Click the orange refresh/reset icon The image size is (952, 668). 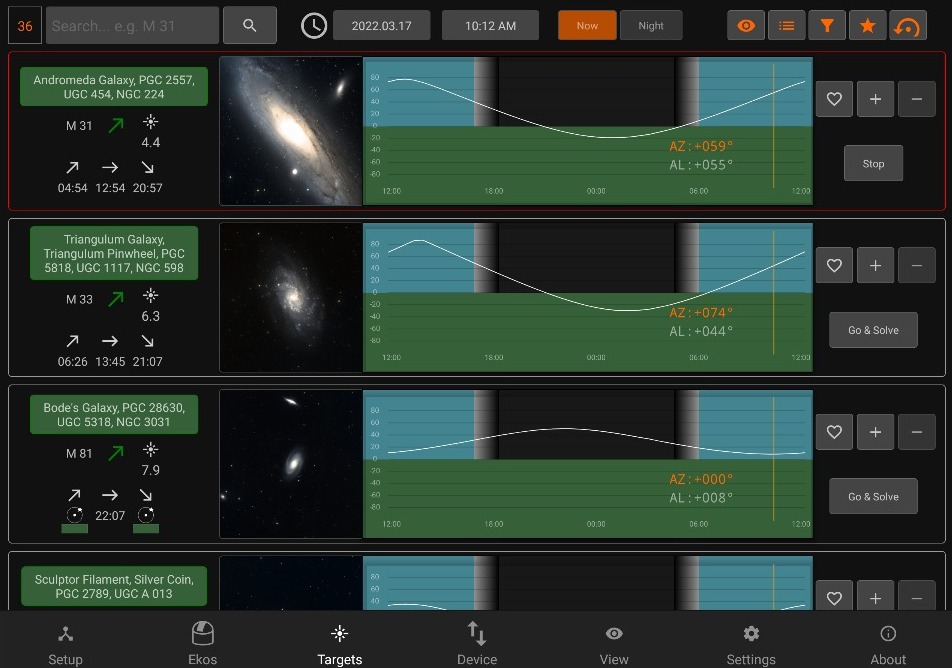pyautogui.click(x=908, y=26)
